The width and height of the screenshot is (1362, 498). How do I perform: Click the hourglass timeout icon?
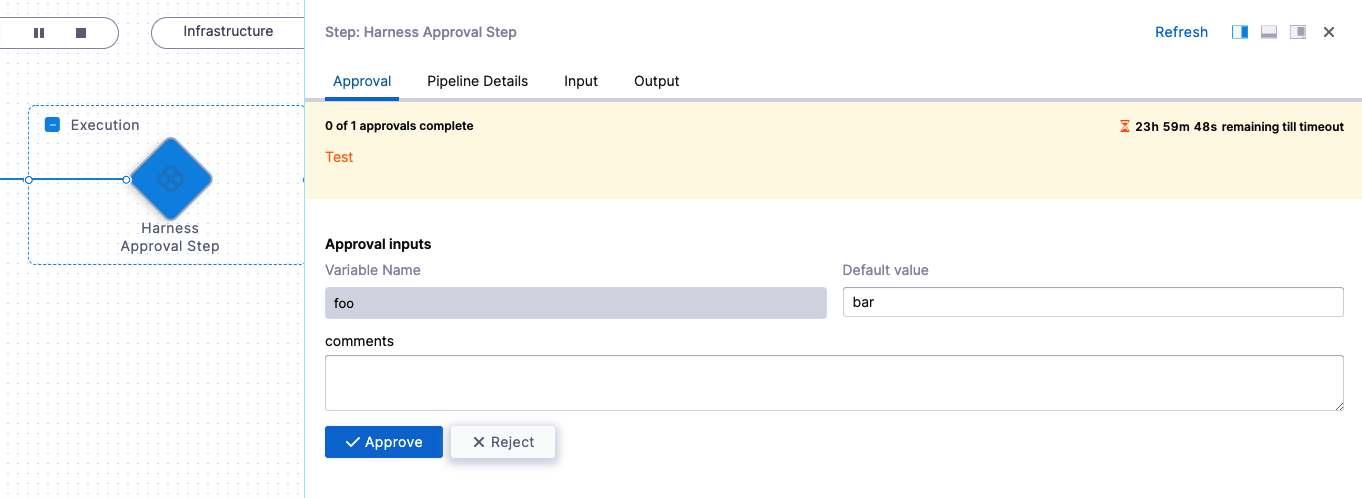pyautogui.click(x=1125, y=127)
